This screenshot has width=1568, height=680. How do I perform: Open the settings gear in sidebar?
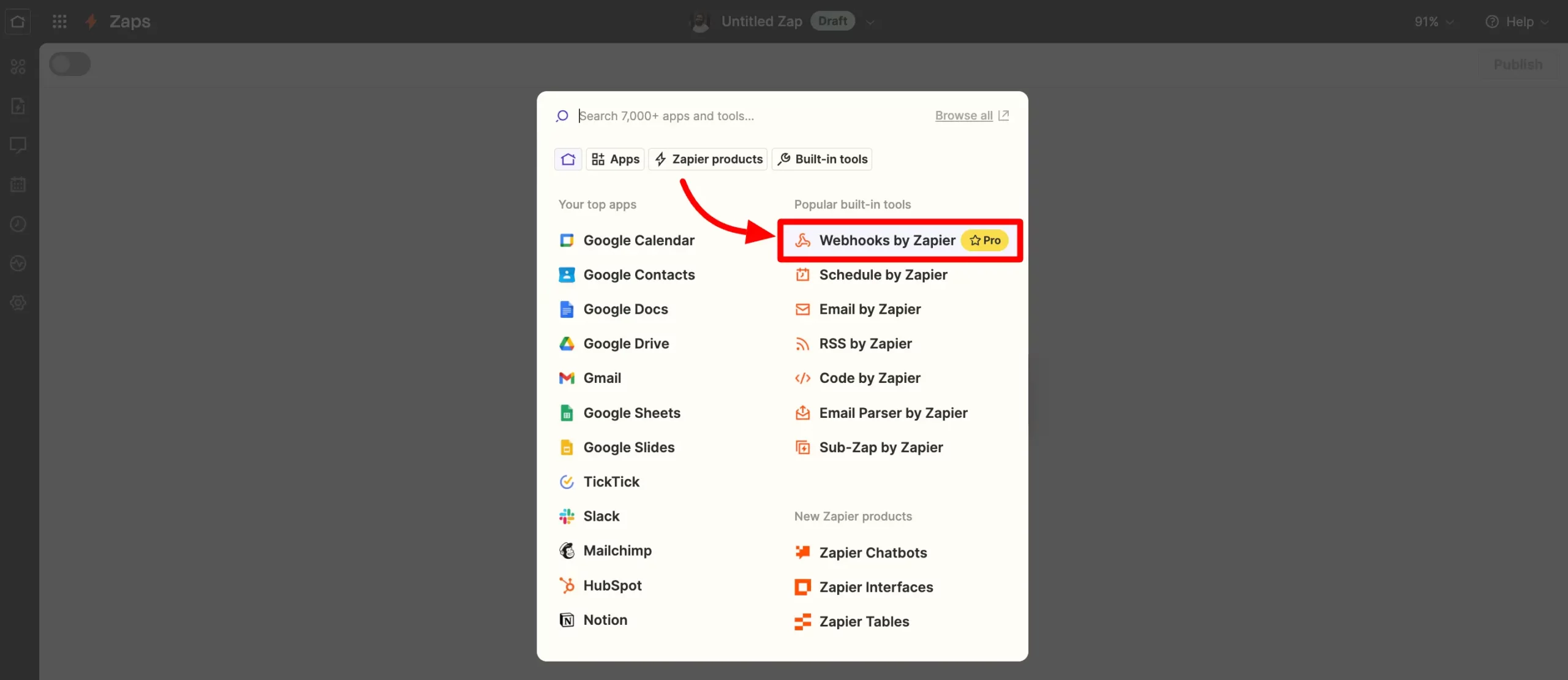pos(18,303)
